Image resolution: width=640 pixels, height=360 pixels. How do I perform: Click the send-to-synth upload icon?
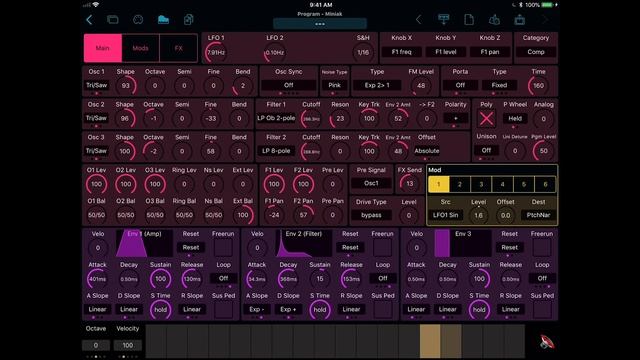point(520,20)
